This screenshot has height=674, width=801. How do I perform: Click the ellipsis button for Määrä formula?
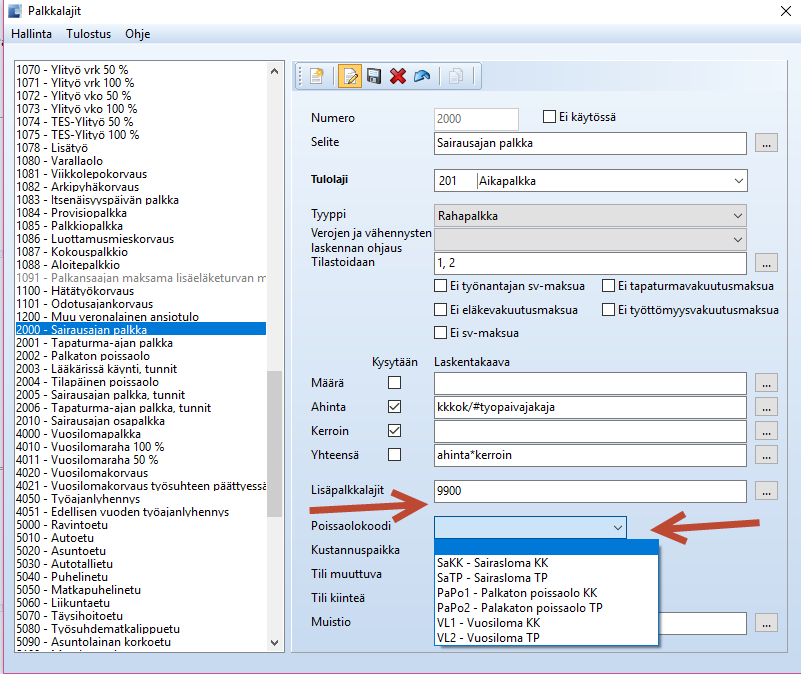[766, 383]
